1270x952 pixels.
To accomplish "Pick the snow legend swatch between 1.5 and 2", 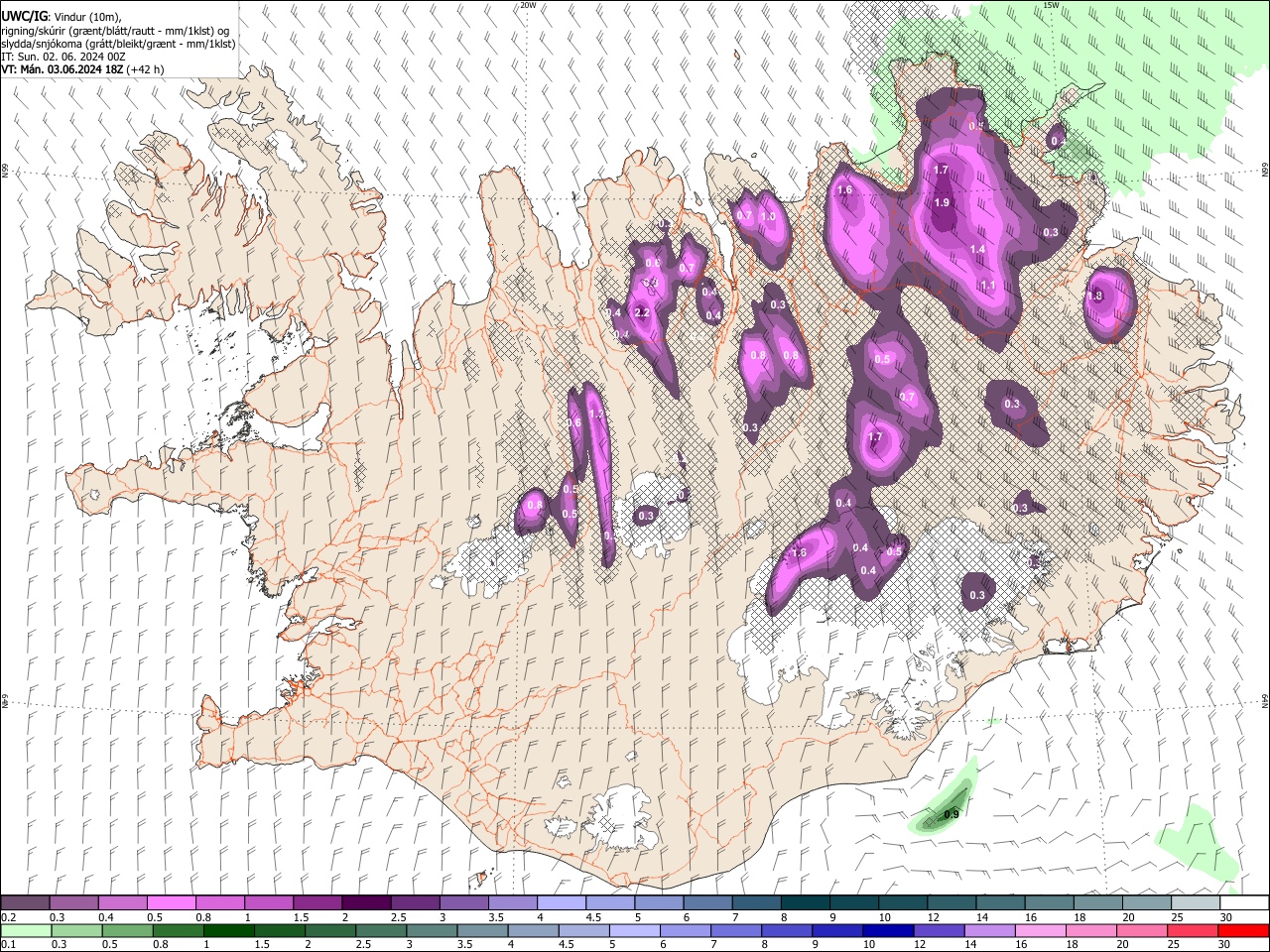I will (x=317, y=903).
